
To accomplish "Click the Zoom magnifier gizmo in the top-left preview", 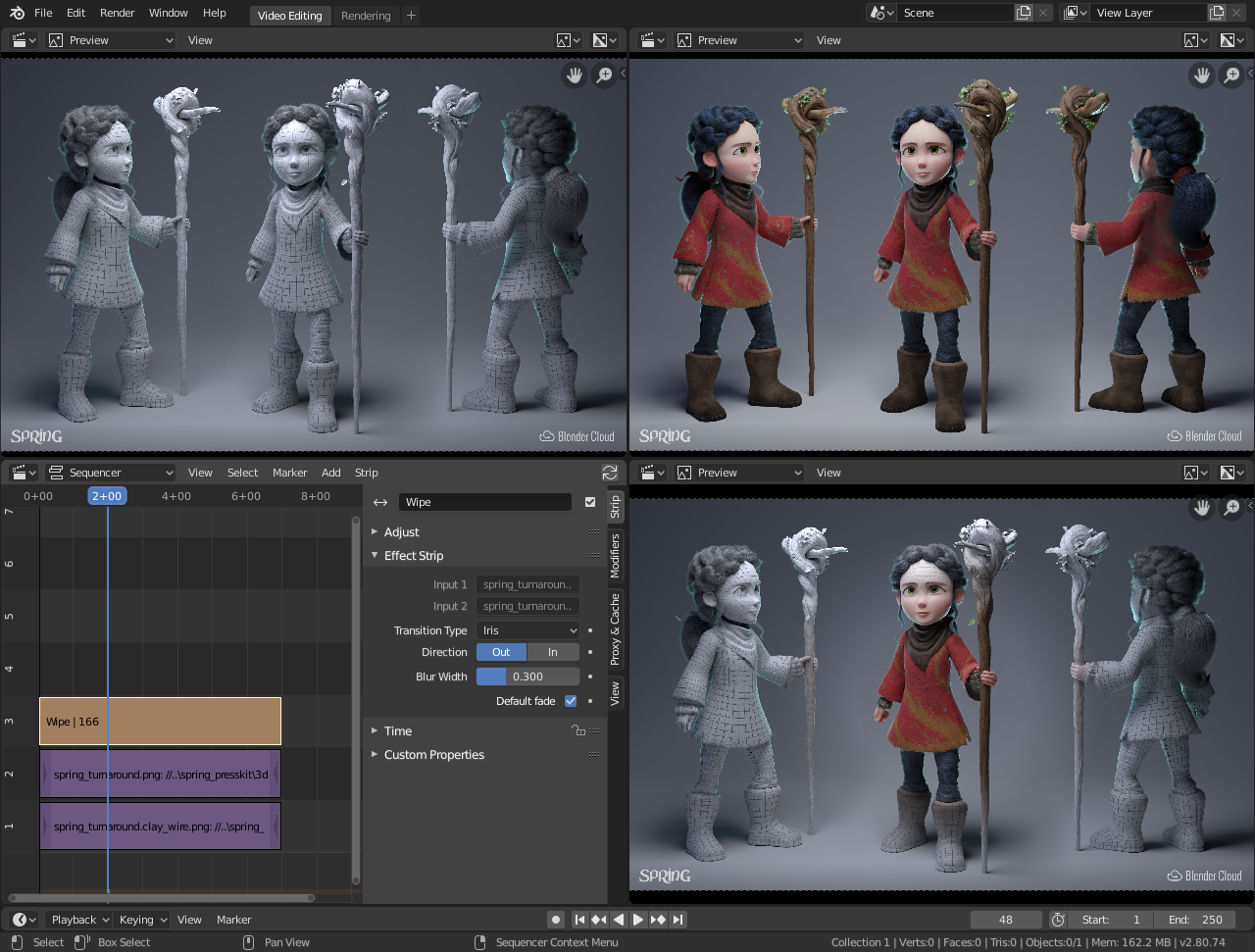I will tap(605, 75).
